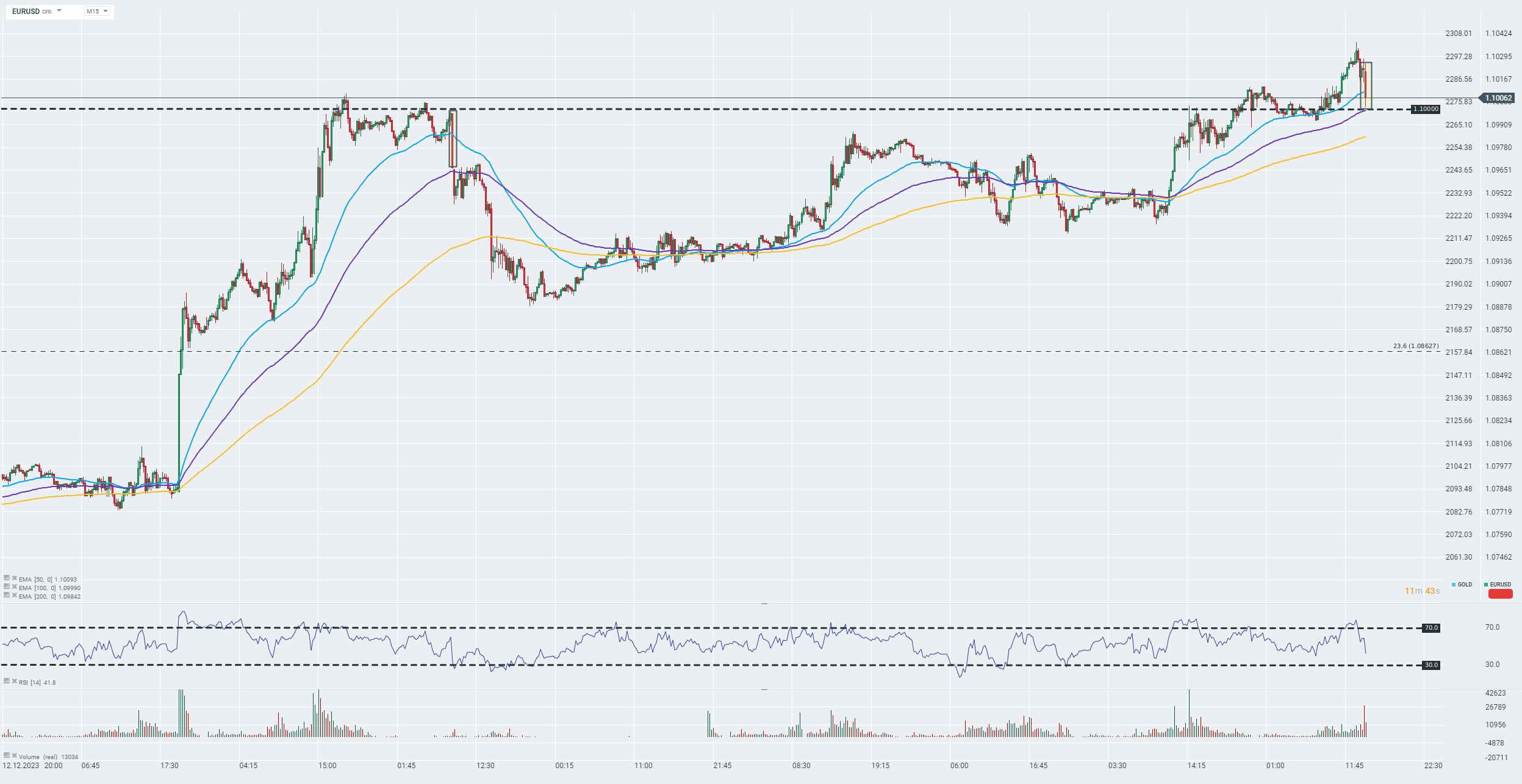Select the GOLD chart tab
This screenshot has height=784, width=1522.
pos(1462,584)
